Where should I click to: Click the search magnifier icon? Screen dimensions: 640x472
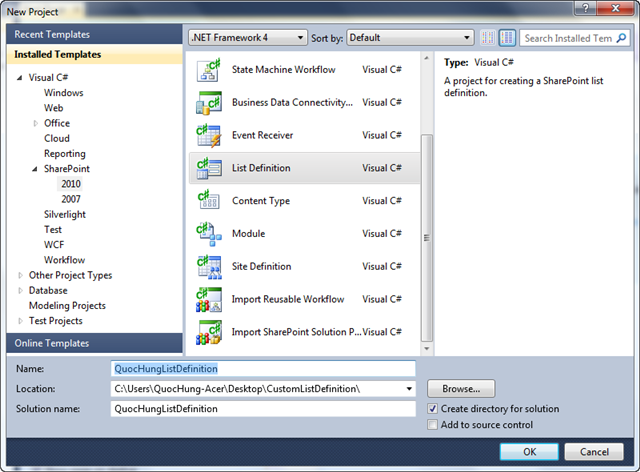tap(621, 38)
